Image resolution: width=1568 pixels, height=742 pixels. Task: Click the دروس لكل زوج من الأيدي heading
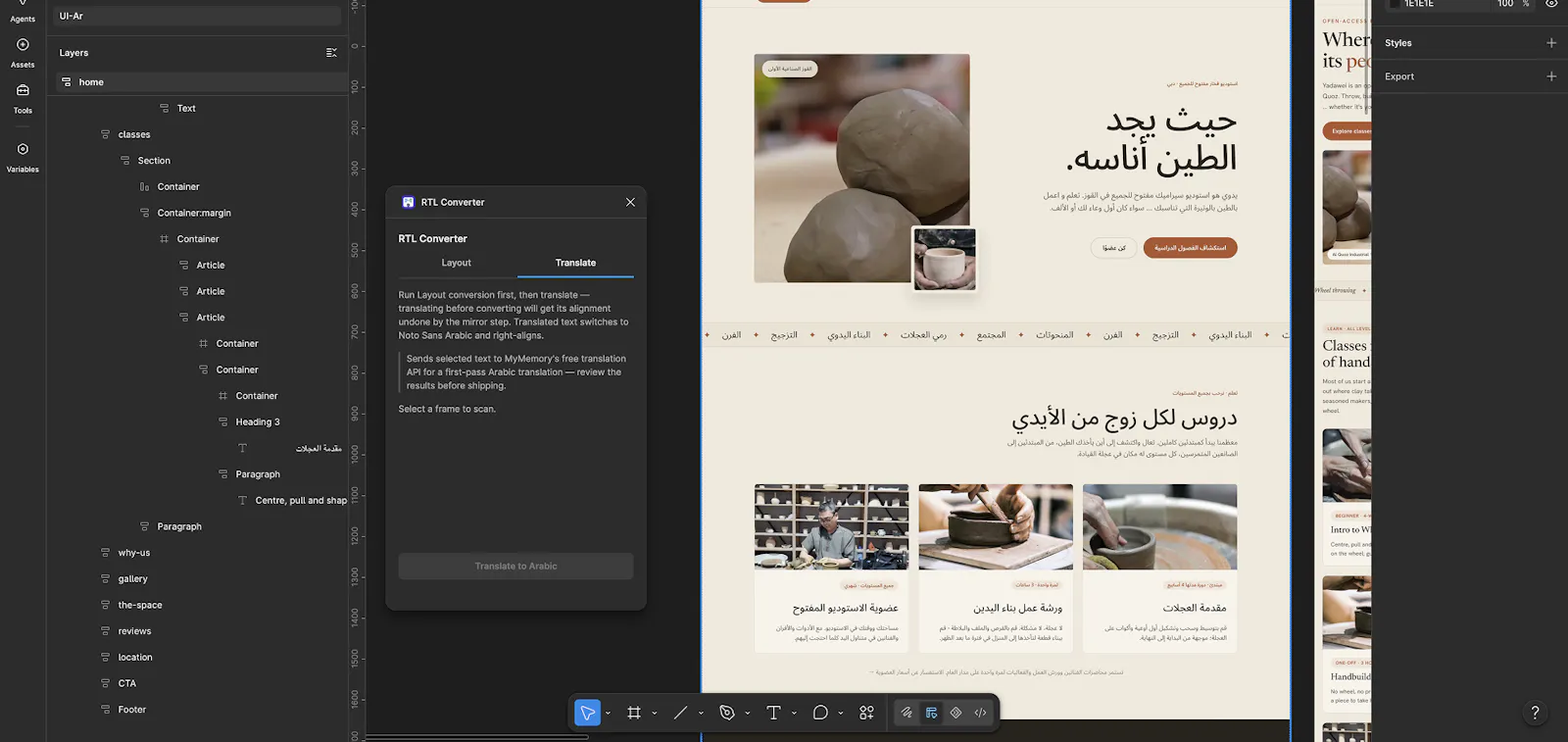pyautogui.click(x=1124, y=419)
